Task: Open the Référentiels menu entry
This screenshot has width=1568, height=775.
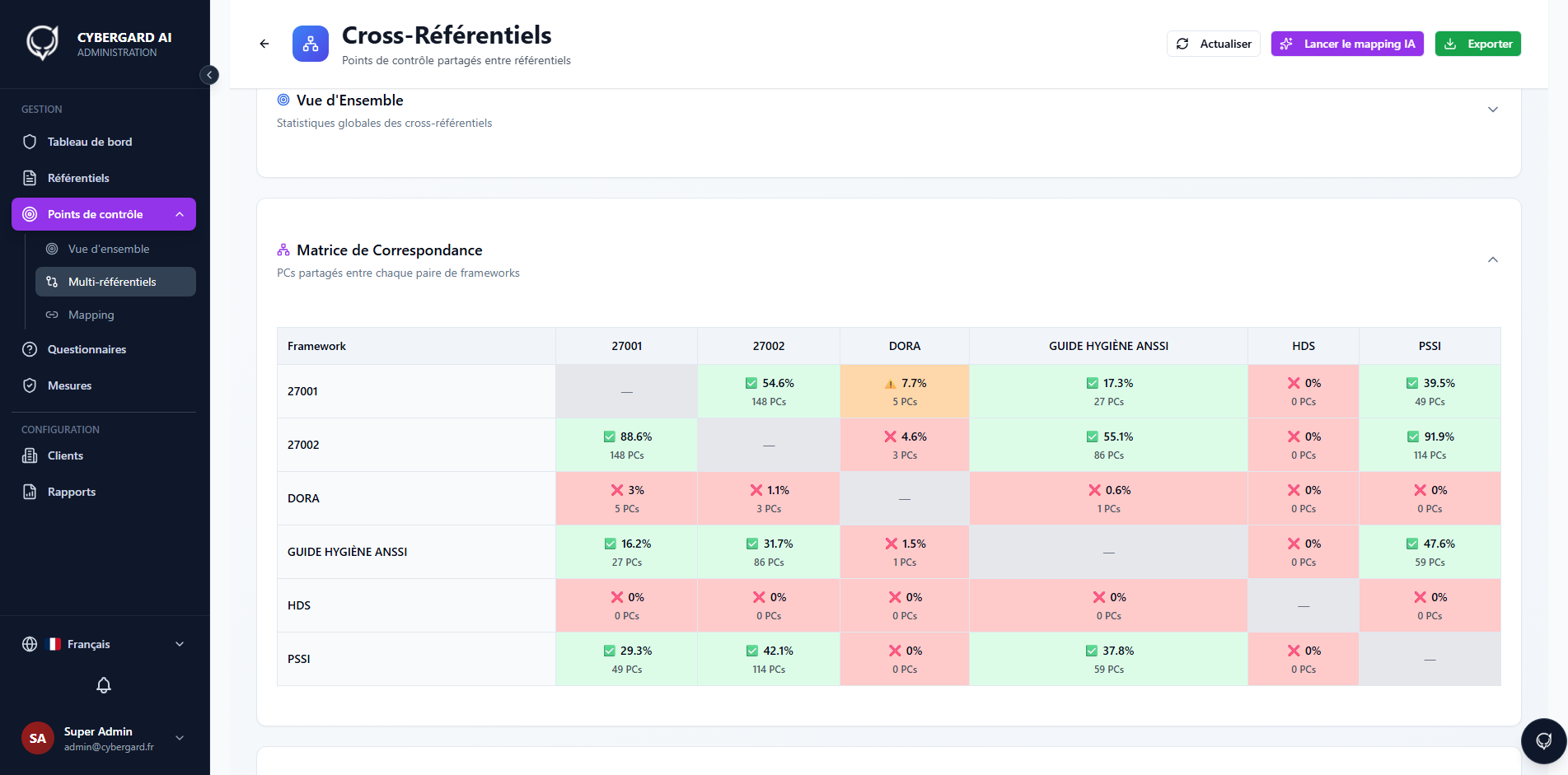Action: click(x=104, y=178)
